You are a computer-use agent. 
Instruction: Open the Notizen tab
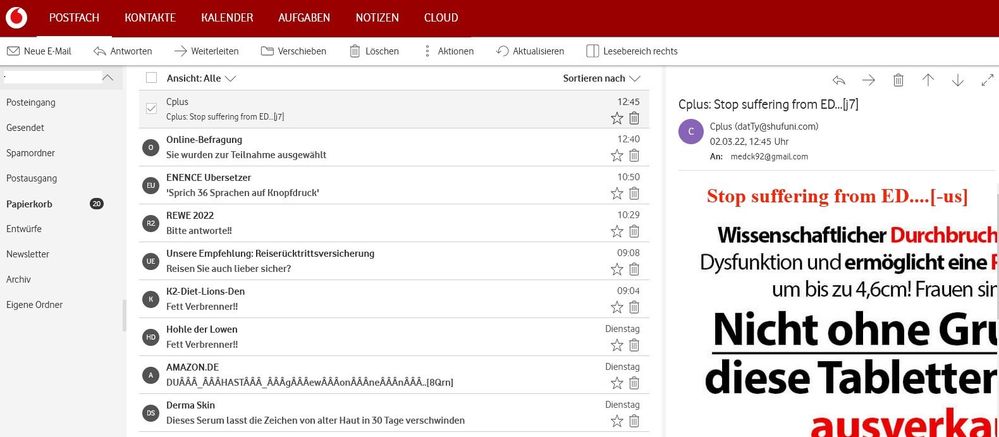(x=377, y=18)
